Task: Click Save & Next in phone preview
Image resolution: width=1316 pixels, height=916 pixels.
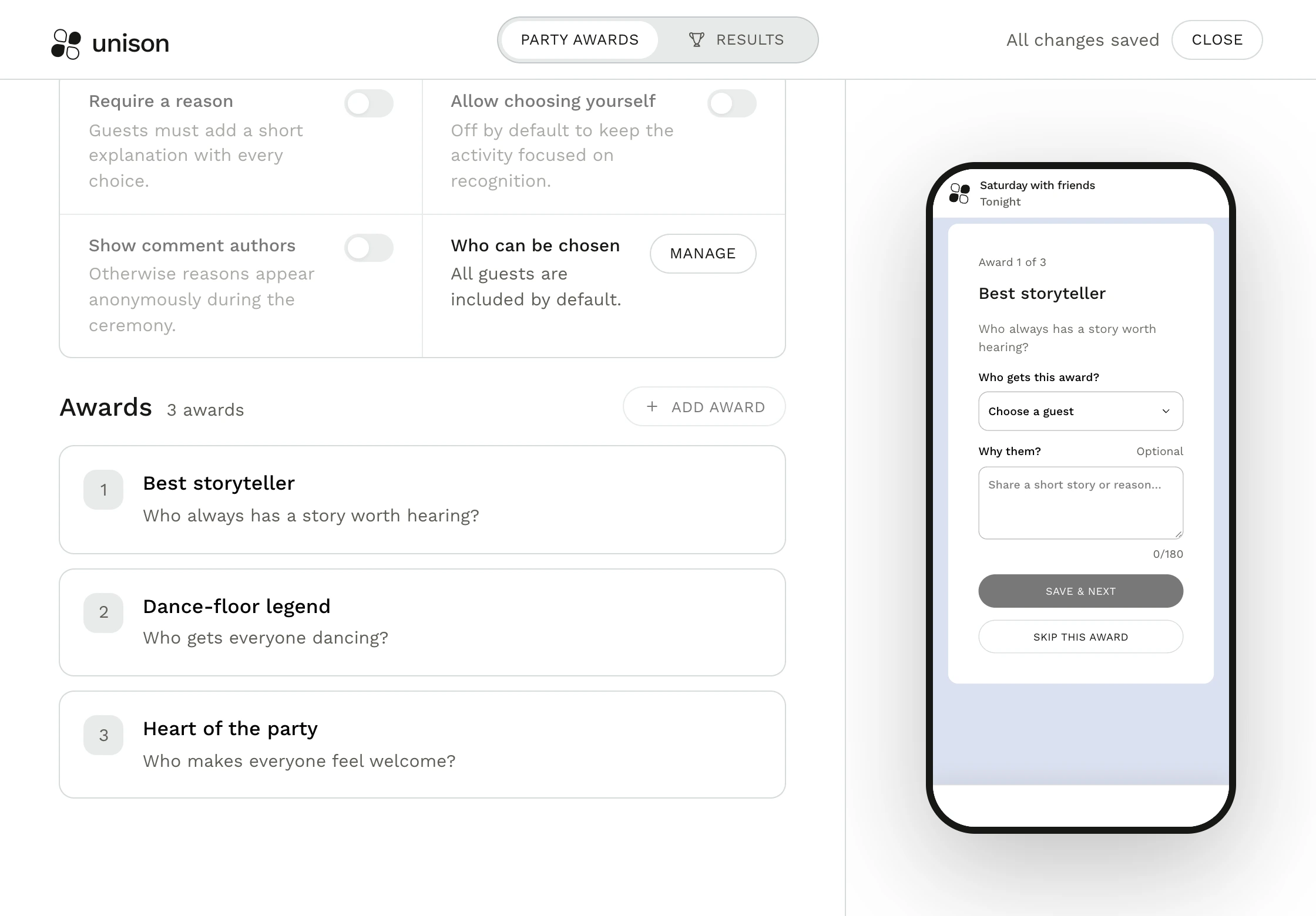Action: (x=1080, y=591)
